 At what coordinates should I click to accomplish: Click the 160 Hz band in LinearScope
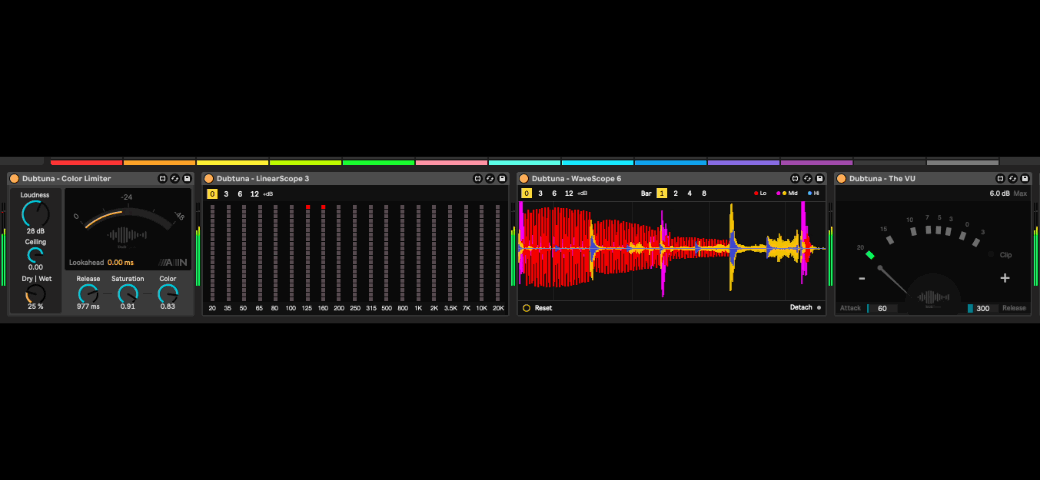[324, 254]
